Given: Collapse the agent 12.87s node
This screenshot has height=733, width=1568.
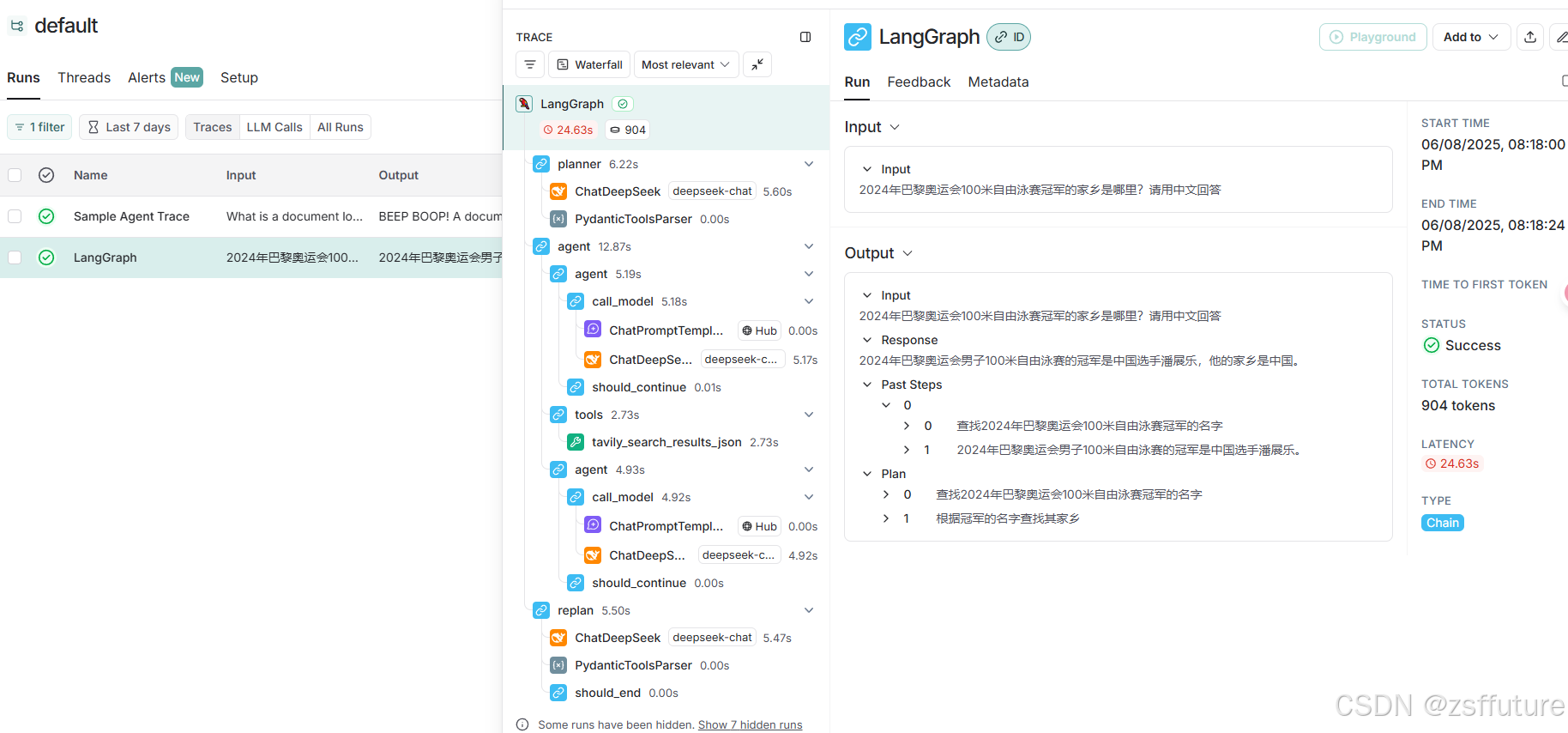Looking at the screenshot, I should coord(809,246).
